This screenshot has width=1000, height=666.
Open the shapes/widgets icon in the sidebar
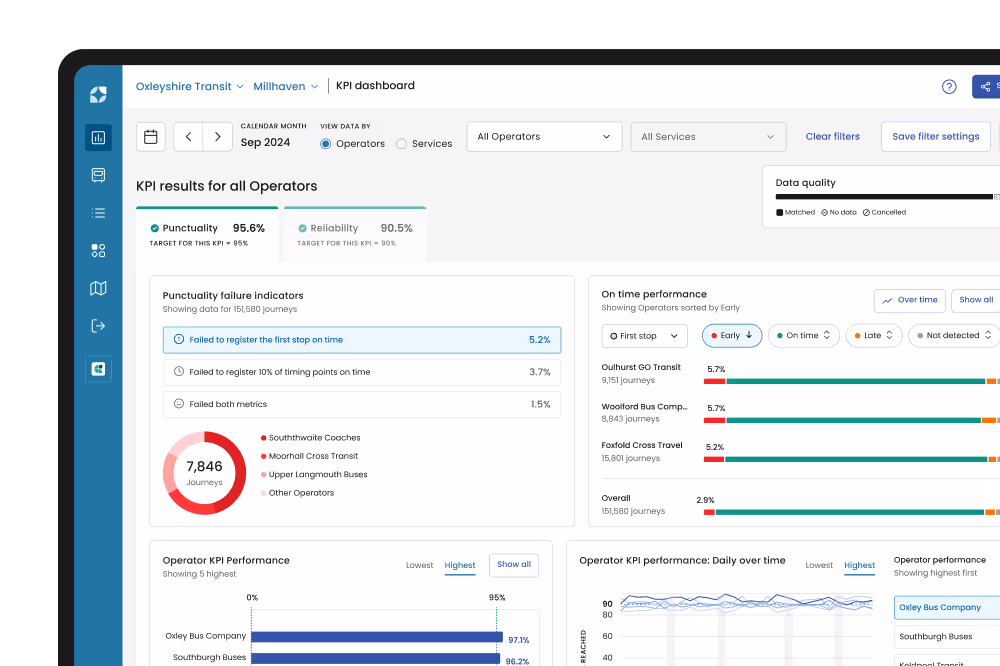pyautogui.click(x=98, y=251)
